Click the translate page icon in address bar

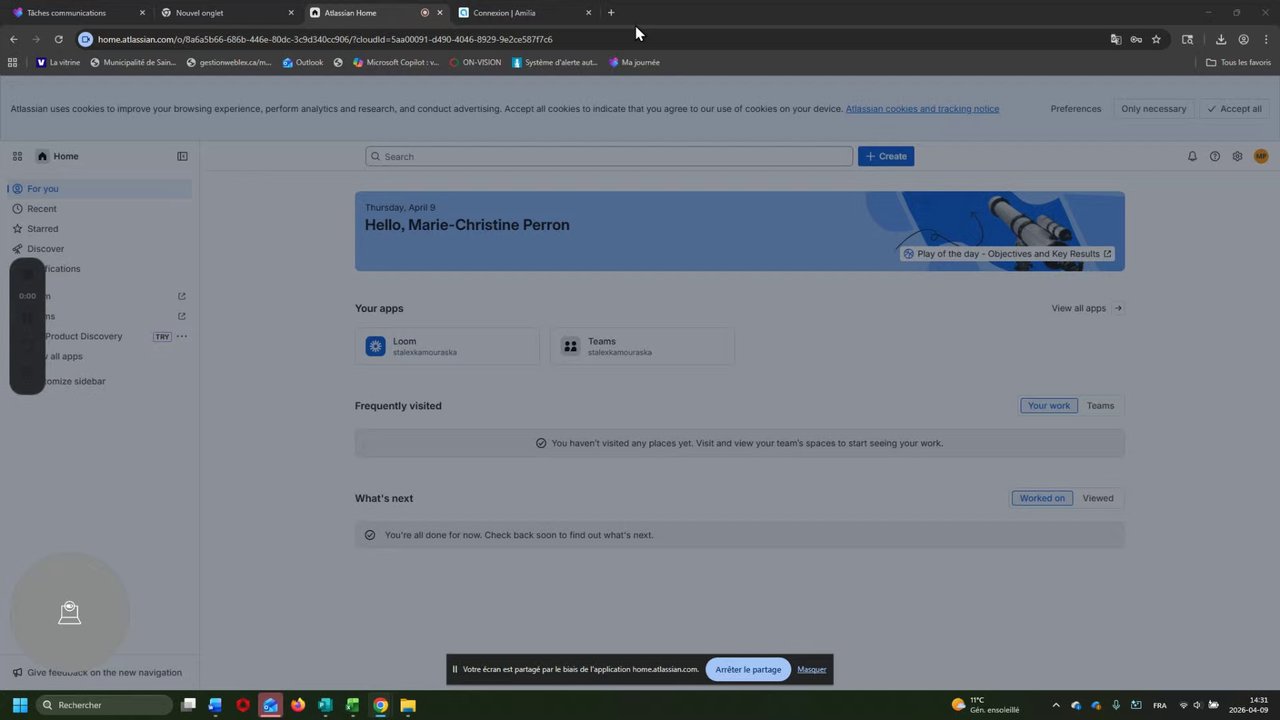click(1116, 39)
